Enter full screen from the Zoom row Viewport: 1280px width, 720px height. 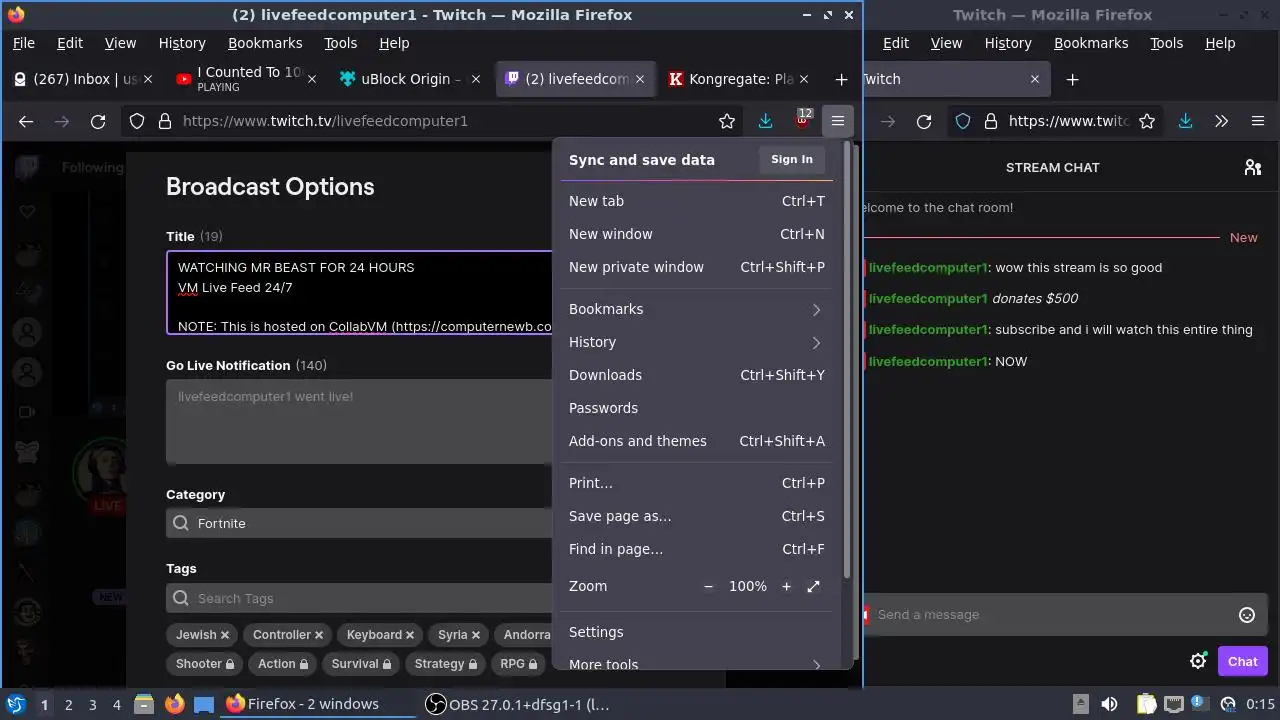click(x=813, y=586)
